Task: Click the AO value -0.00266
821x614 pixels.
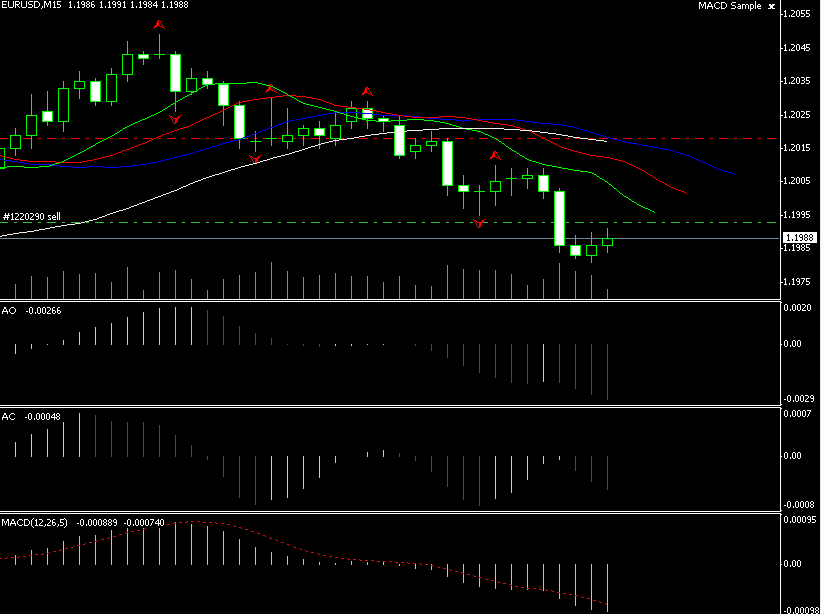Action: click(x=43, y=311)
